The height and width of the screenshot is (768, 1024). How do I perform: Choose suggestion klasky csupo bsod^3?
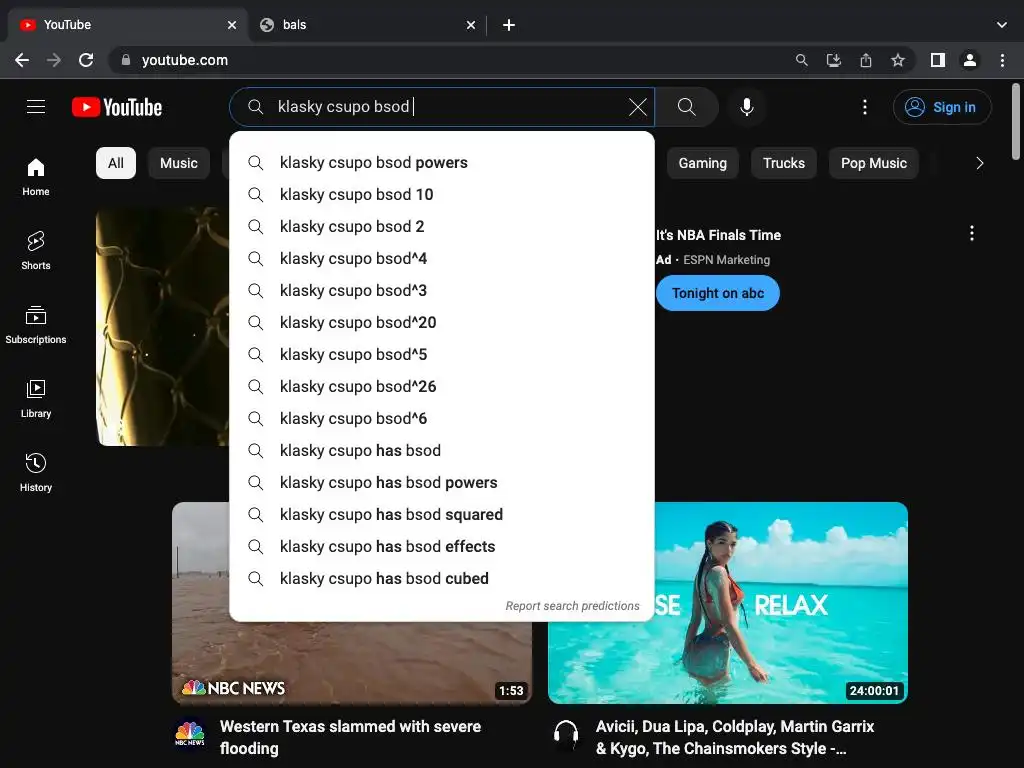441,291
